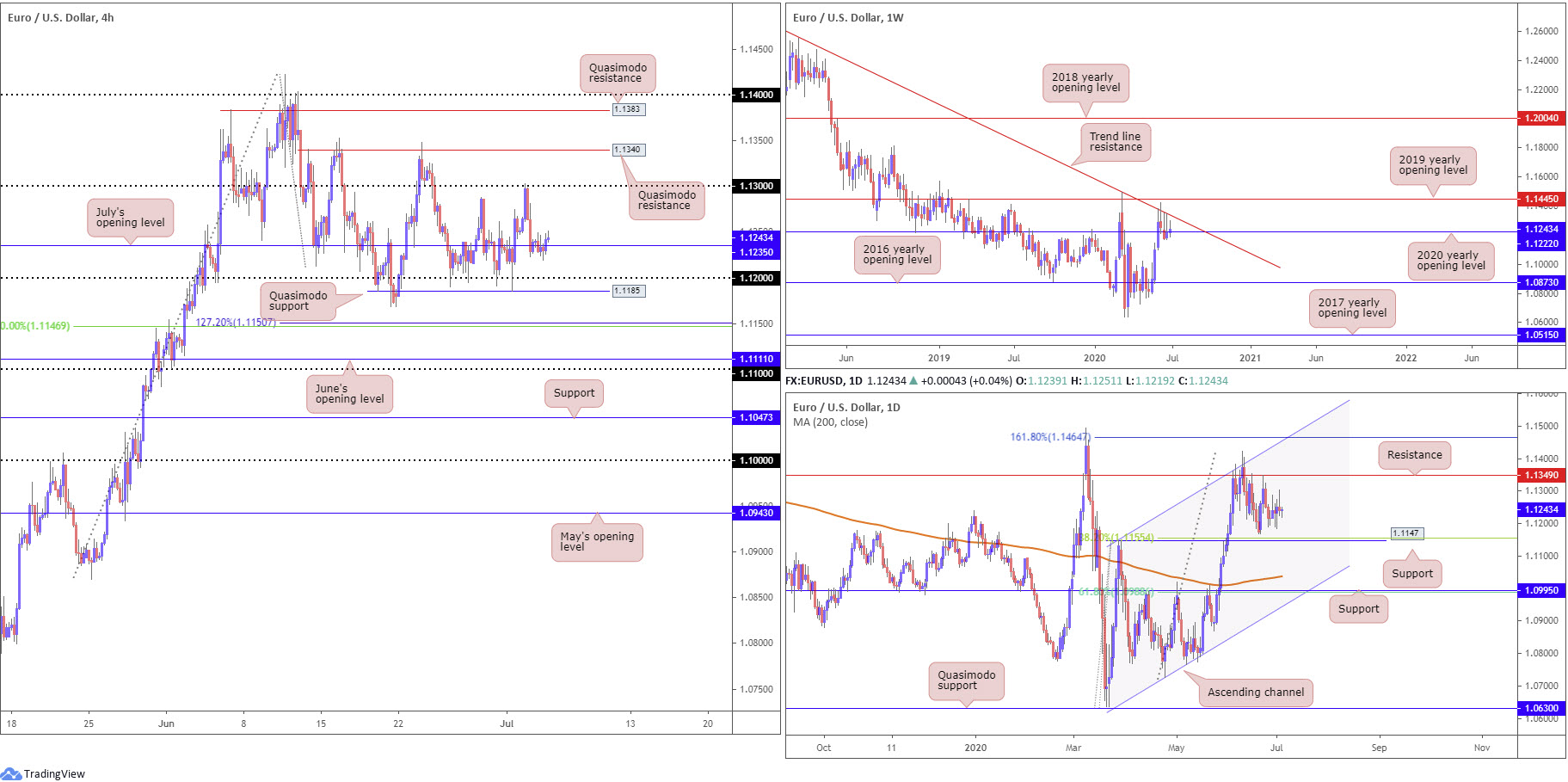Image resolution: width=1568 pixels, height=782 pixels.
Task: Click the 4h chart title 'Euro / U.S. Dollar, 4h'
Action: coord(60,17)
